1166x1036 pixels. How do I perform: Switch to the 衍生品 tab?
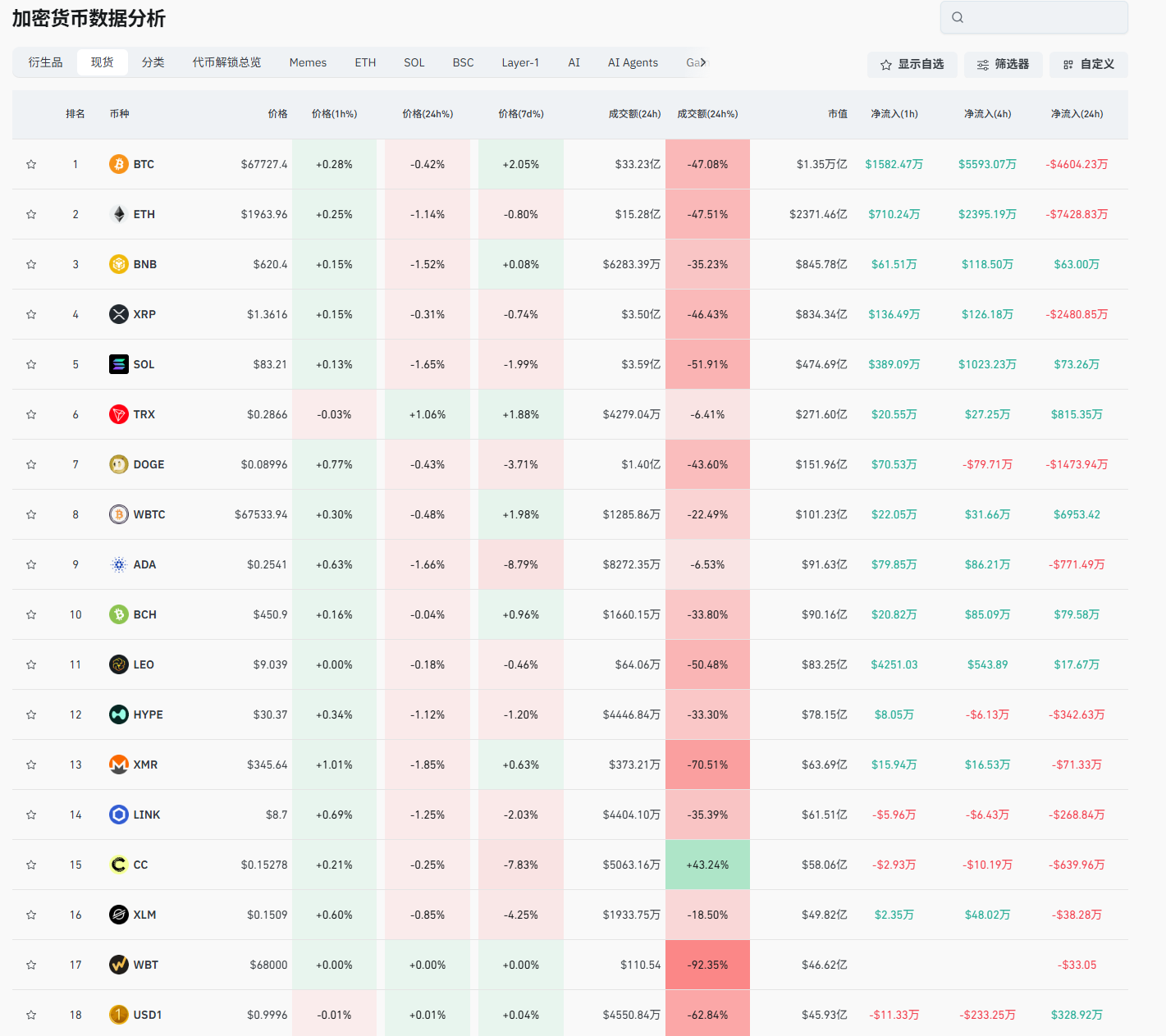[x=45, y=62]
